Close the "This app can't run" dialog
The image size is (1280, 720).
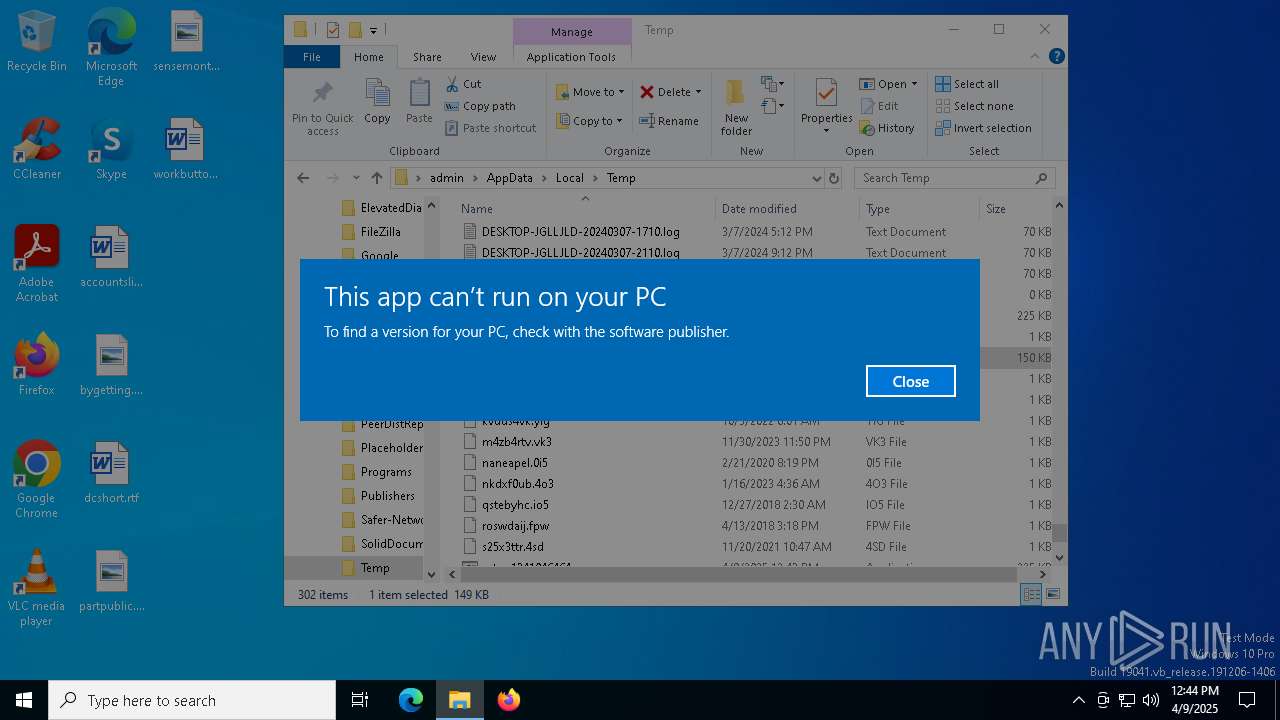910,381
